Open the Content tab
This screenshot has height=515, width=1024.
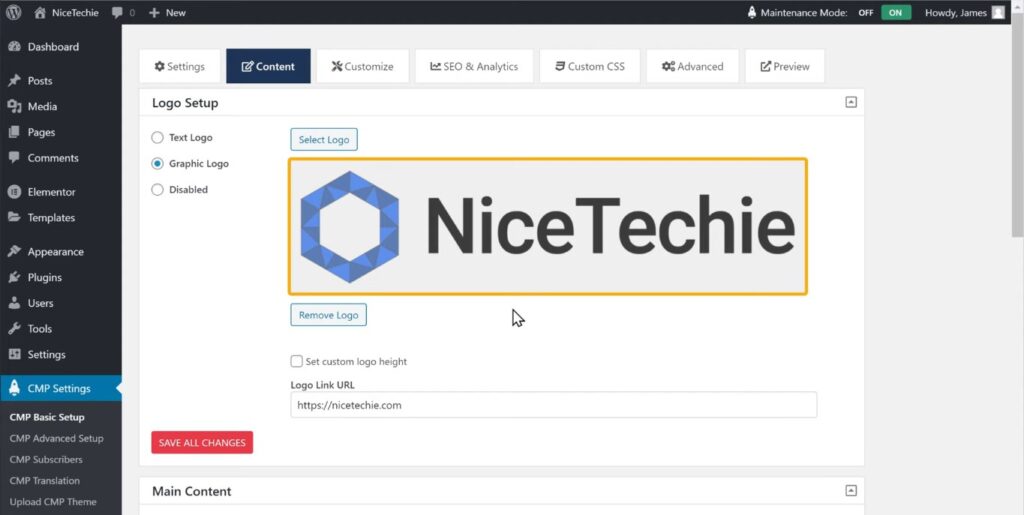(268, 67)
